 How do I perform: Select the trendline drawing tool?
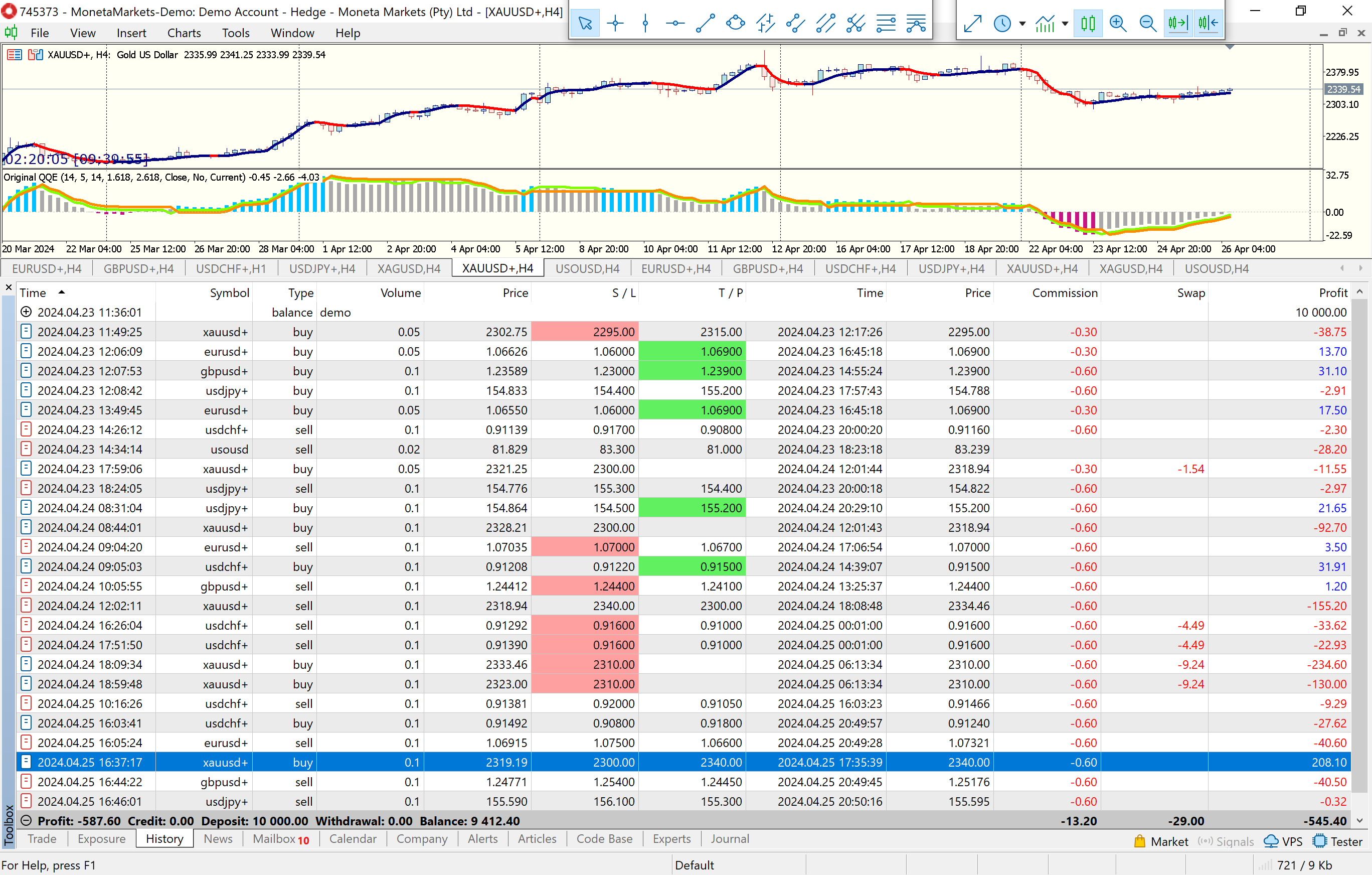pos(706,24)
